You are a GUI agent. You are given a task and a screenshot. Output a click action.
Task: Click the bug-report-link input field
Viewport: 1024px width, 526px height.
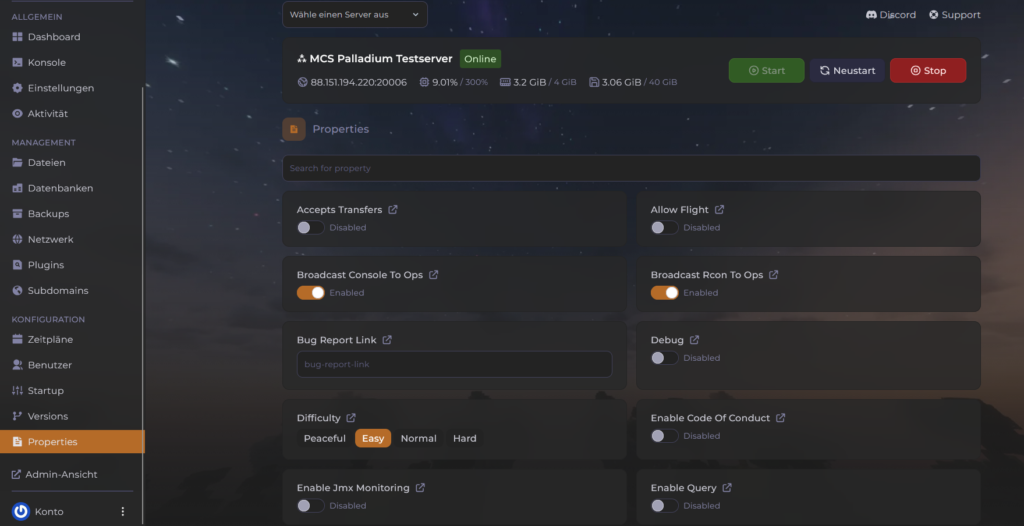click(455, 364)
